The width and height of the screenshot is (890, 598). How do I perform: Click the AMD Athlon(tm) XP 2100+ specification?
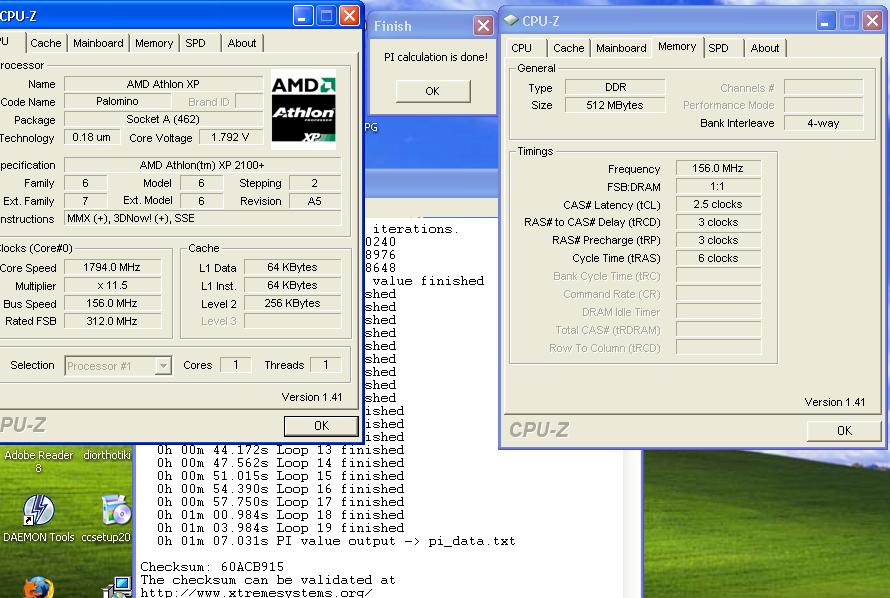202,165
